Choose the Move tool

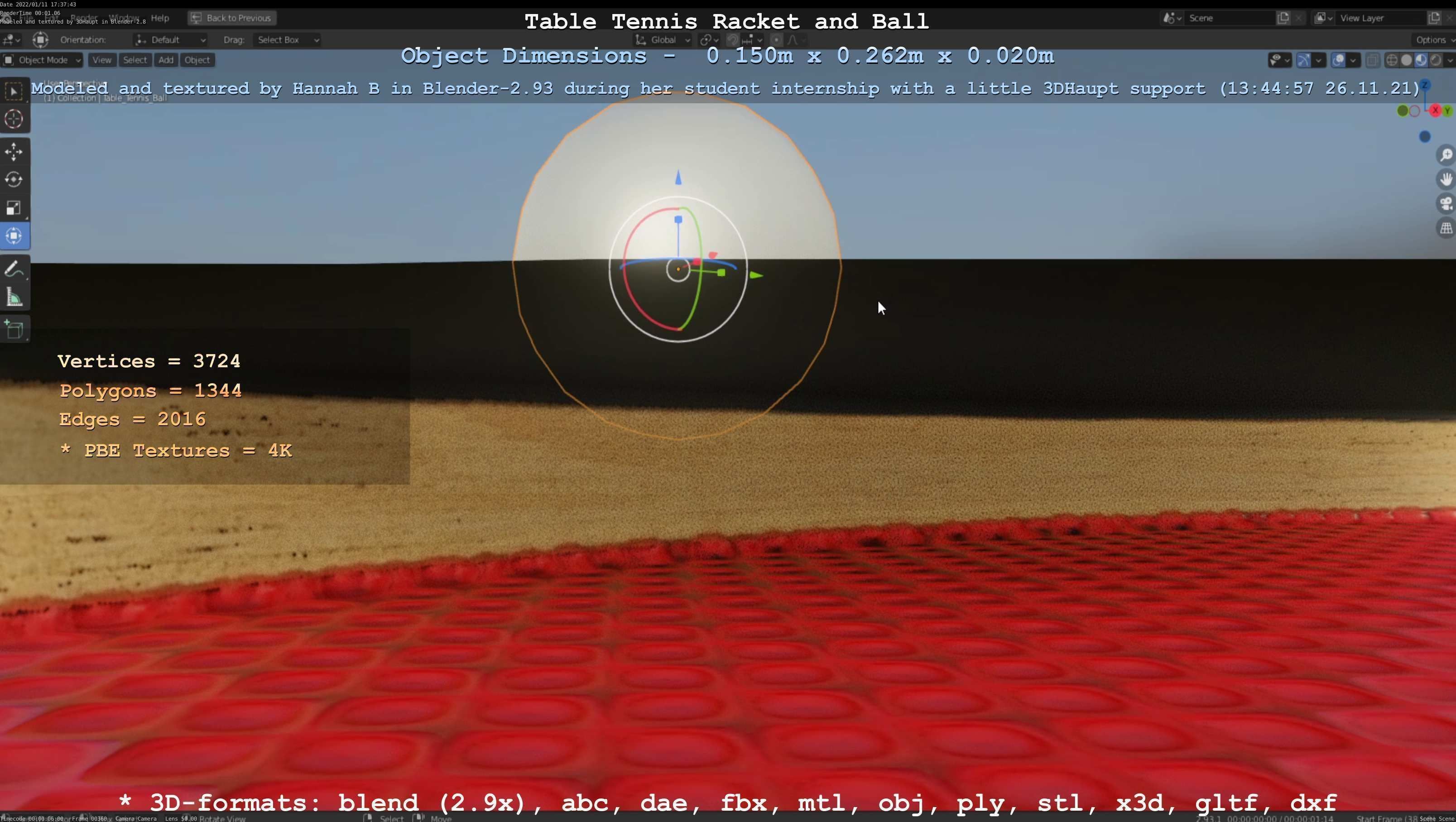pos(14,152)
